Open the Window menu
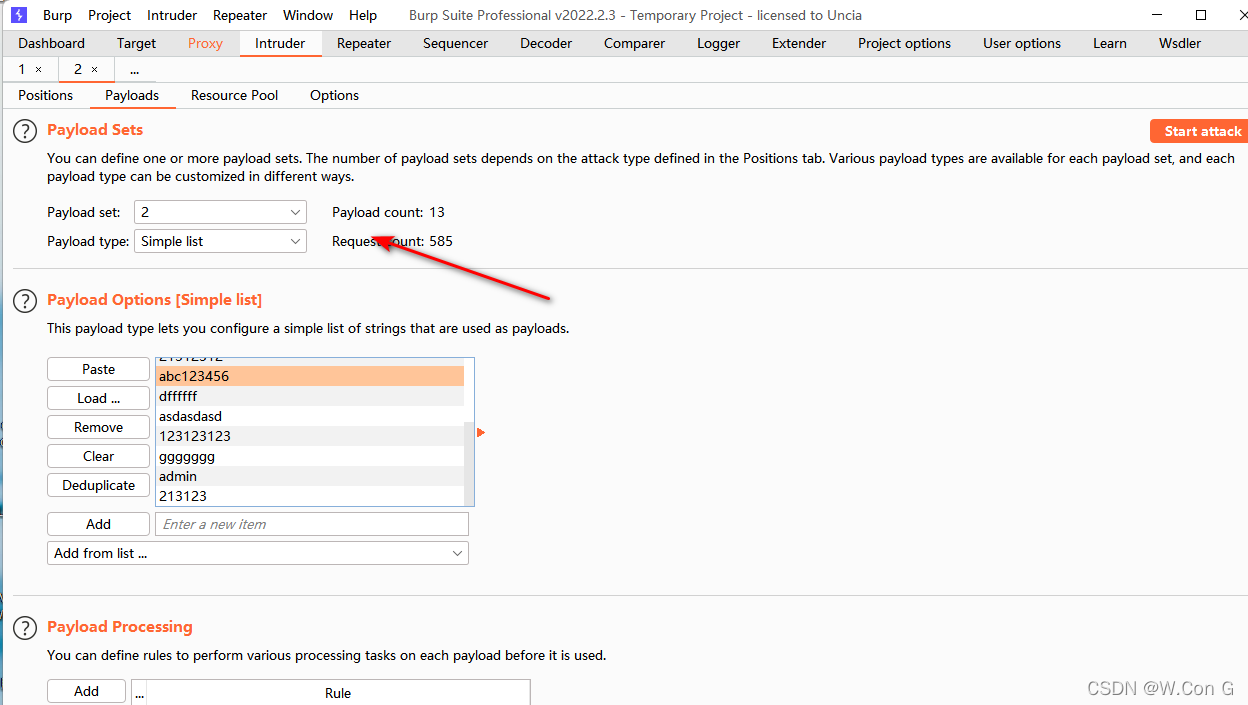This screenshot has width=1248, height=705. point(308,15)
